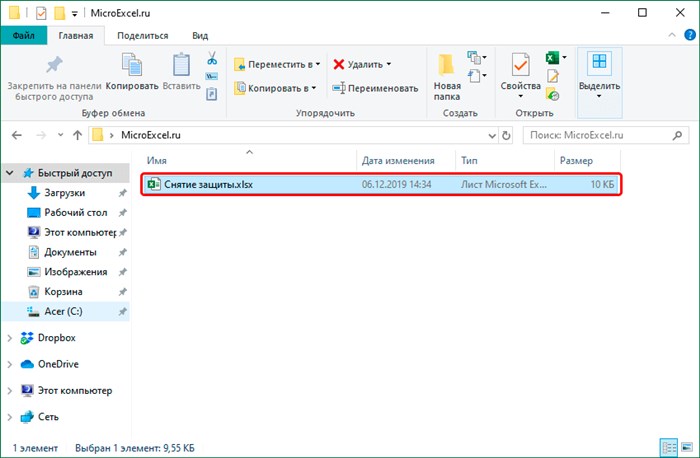Go up one folder level
700x458 pixels.
click(77, 135)
